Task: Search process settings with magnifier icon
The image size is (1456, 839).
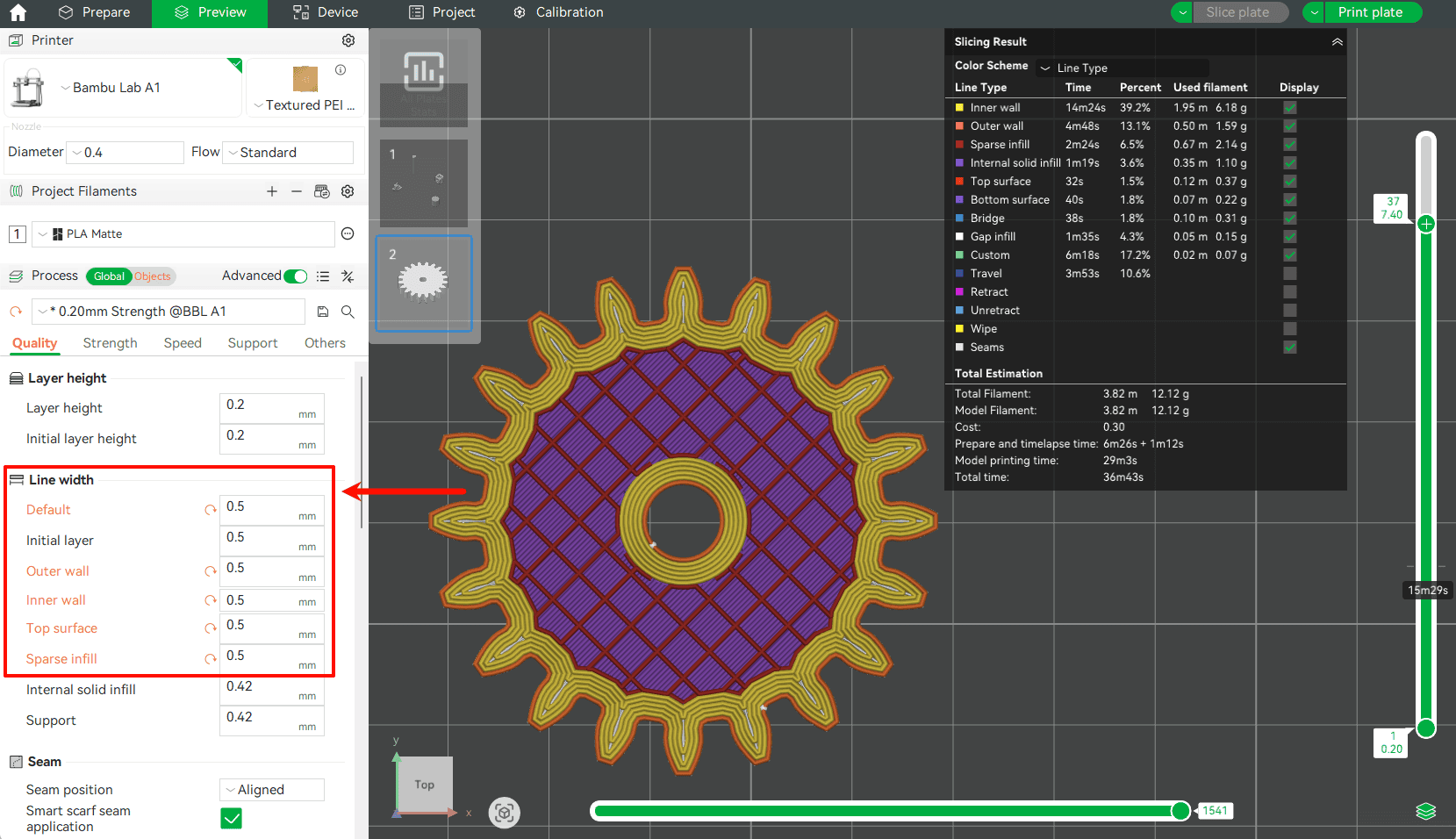Action: pyautogui.click(x=348, y=312)
